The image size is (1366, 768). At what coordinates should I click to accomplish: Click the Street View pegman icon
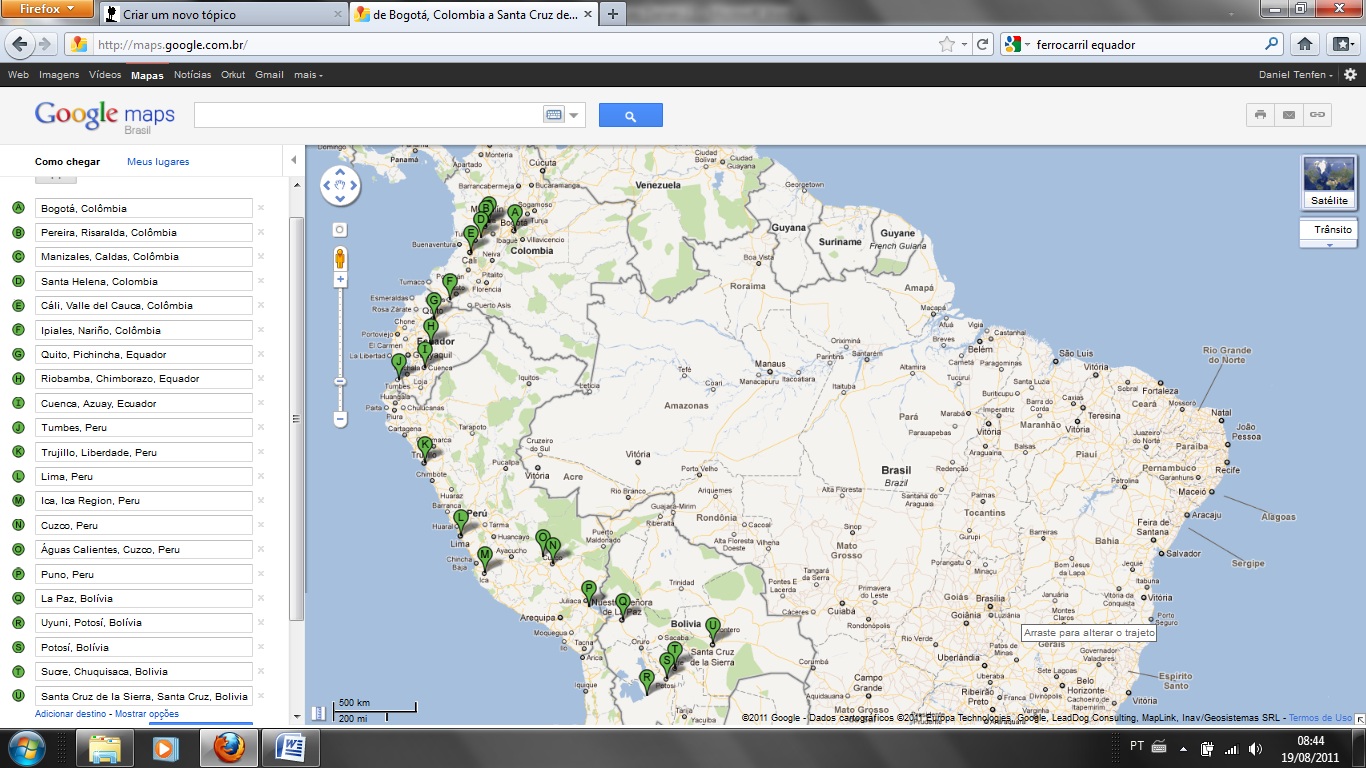340,258
